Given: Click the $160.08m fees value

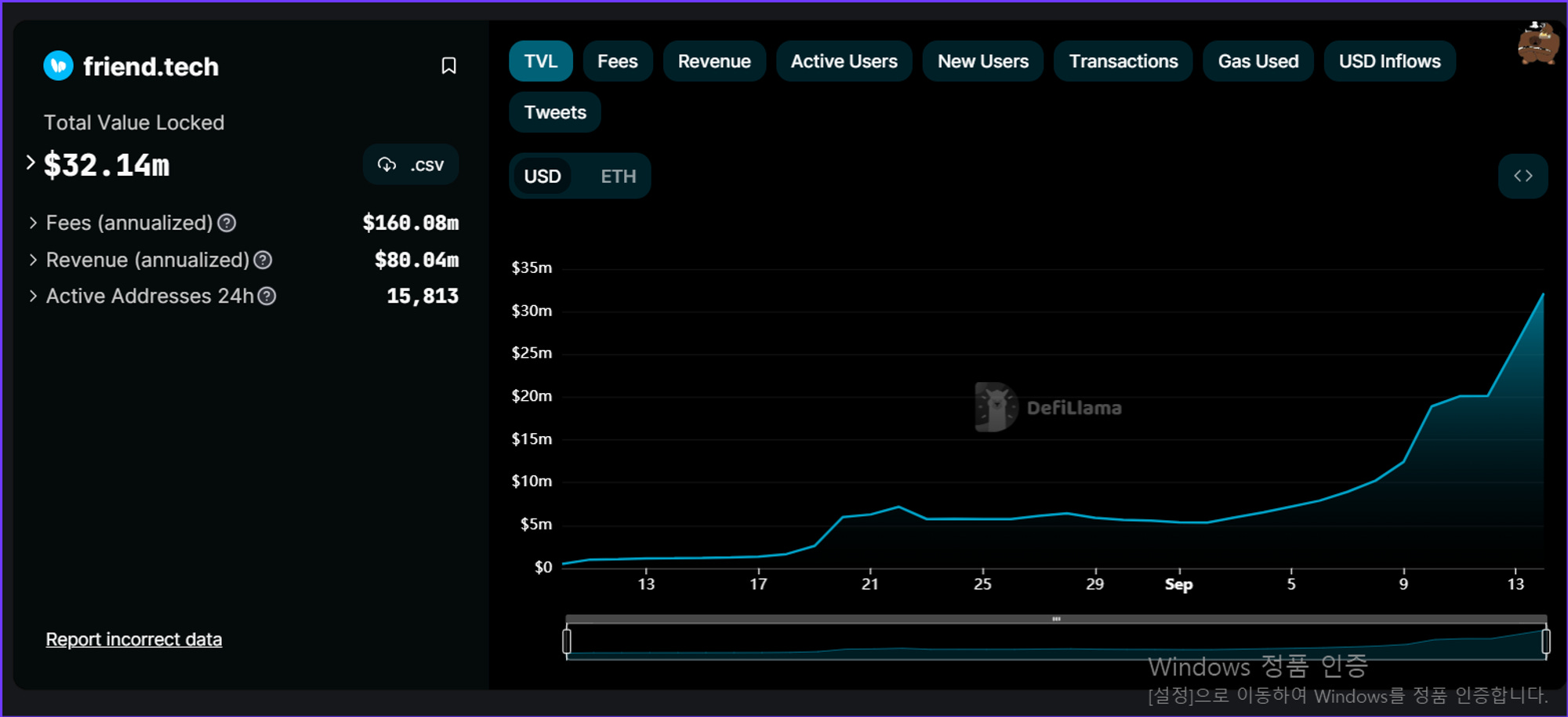Looking at the screenshot, I should tap(411, 224).
